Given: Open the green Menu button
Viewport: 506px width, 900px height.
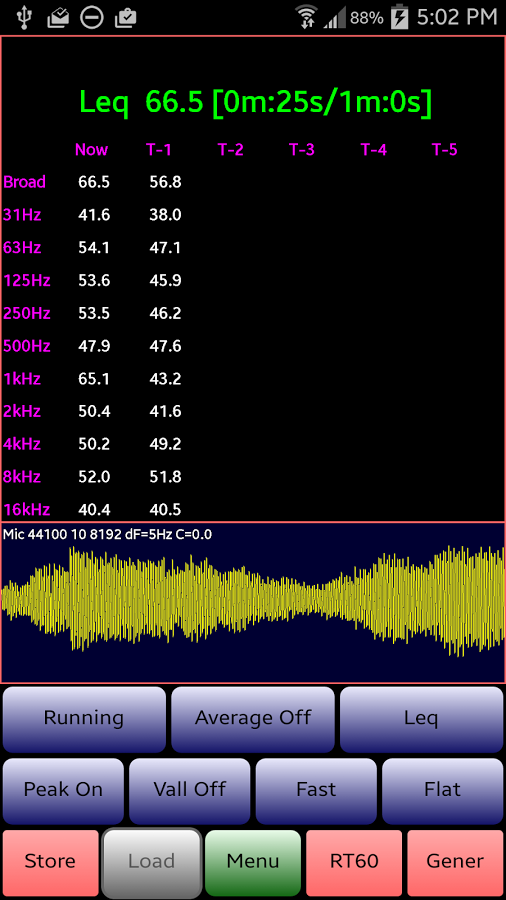Looking at the screenshot, I should tap(253, 863).
